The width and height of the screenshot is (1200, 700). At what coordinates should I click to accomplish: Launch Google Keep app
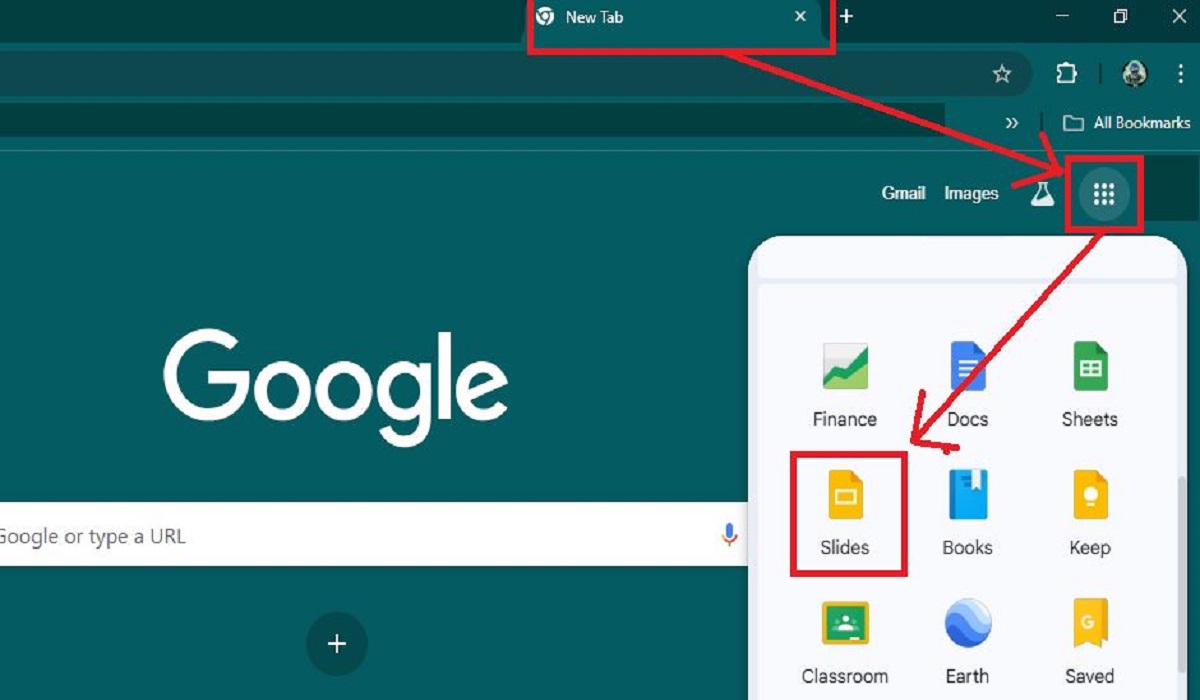pos(1089,512)
